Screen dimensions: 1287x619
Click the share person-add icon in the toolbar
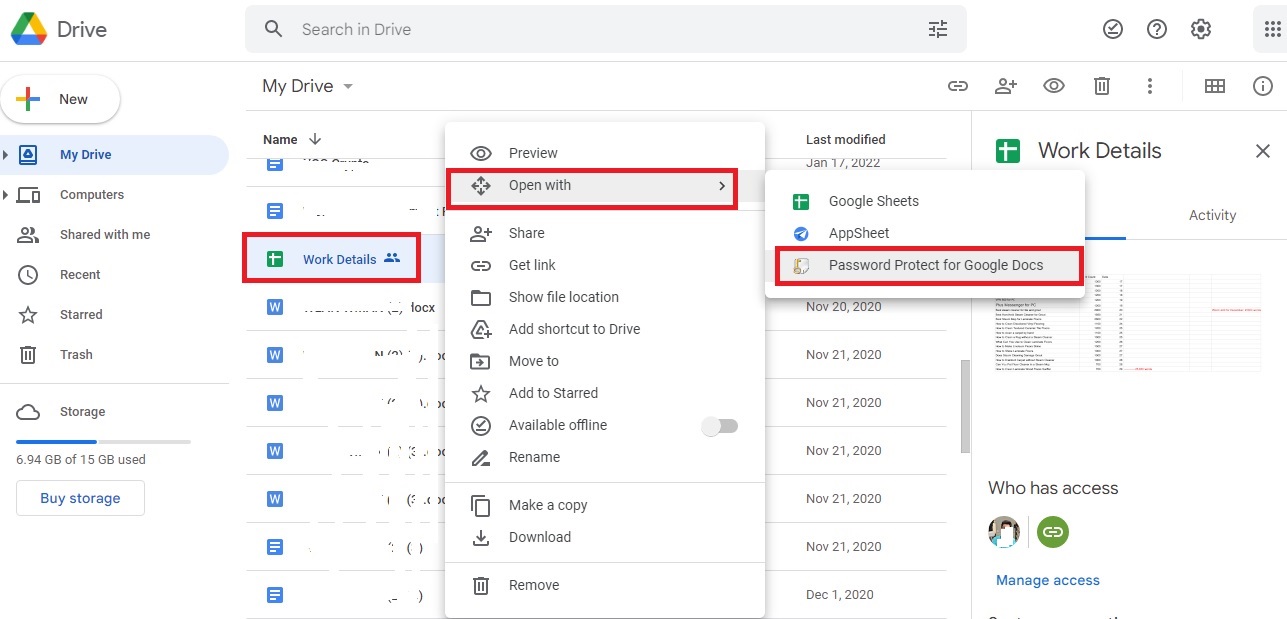pos(1006,86)
